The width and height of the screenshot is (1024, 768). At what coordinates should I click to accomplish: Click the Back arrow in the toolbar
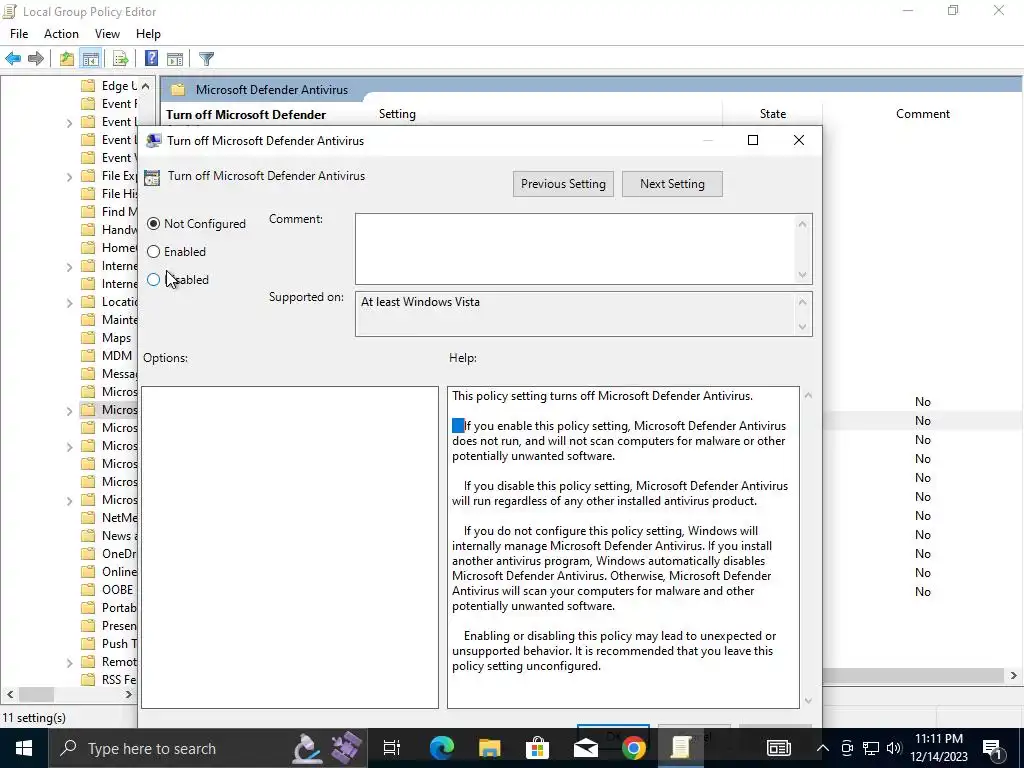point(13,59)
